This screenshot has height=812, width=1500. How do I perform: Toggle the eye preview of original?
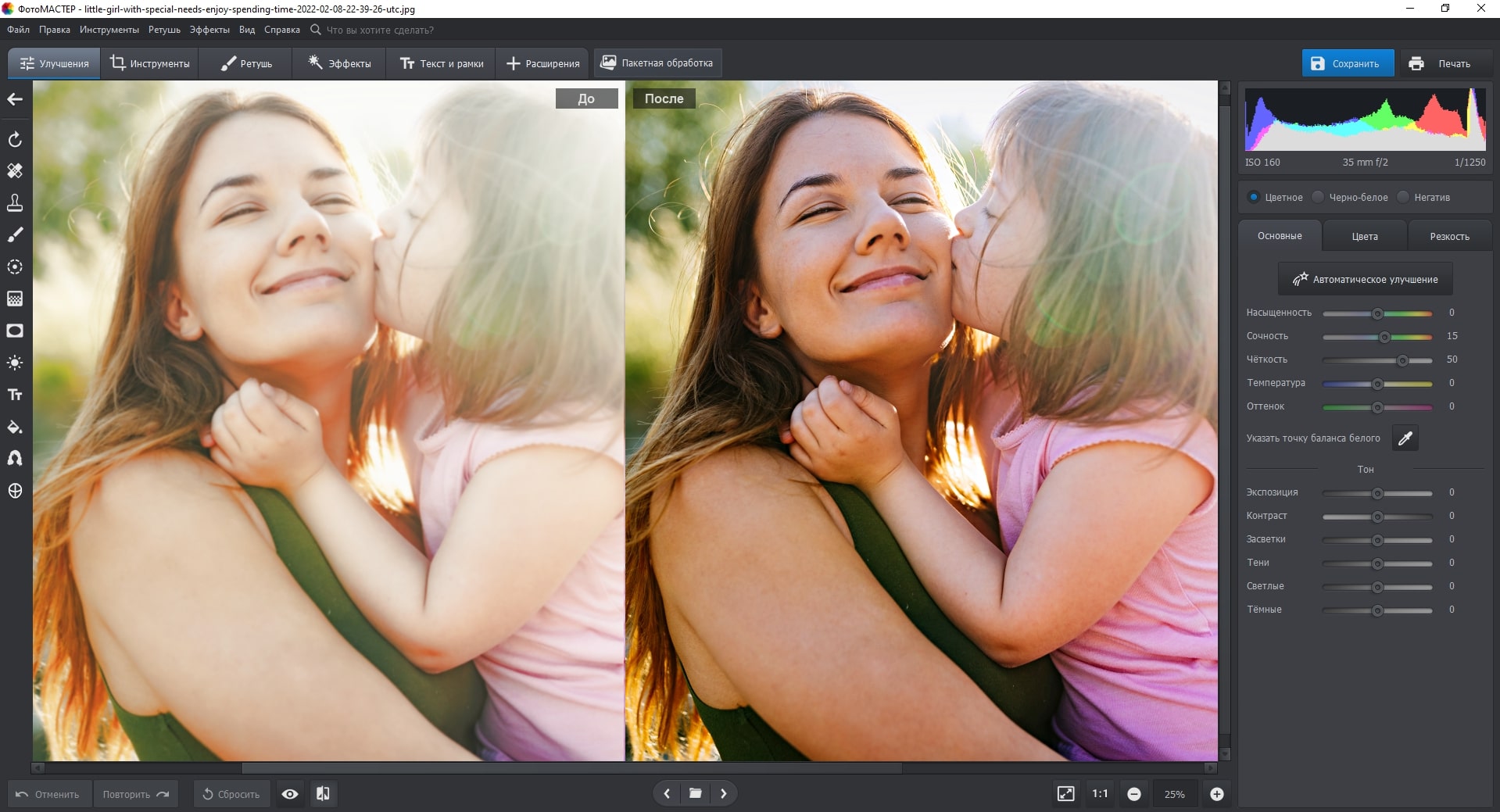coord(290,794)
